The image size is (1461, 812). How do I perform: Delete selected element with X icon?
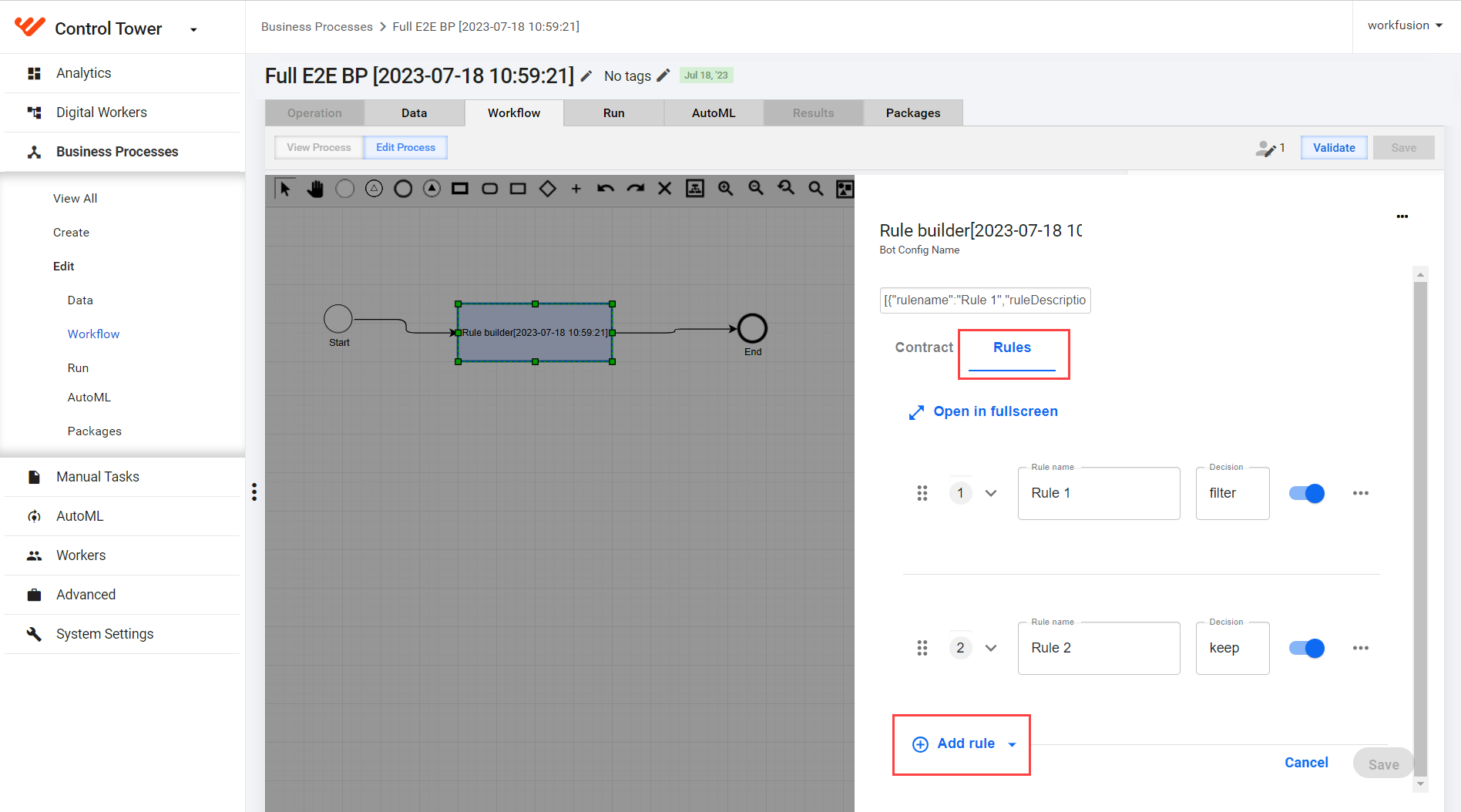665,189
